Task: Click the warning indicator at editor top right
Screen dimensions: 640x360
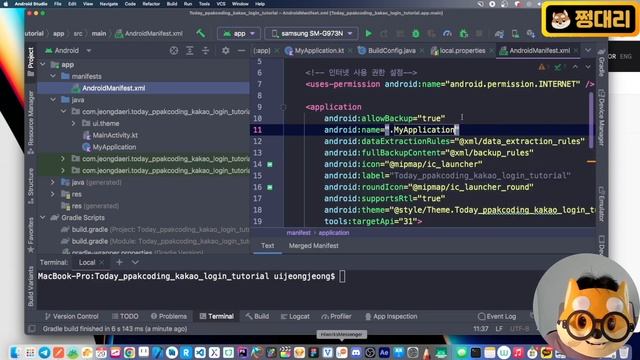Action: [542, 67]
